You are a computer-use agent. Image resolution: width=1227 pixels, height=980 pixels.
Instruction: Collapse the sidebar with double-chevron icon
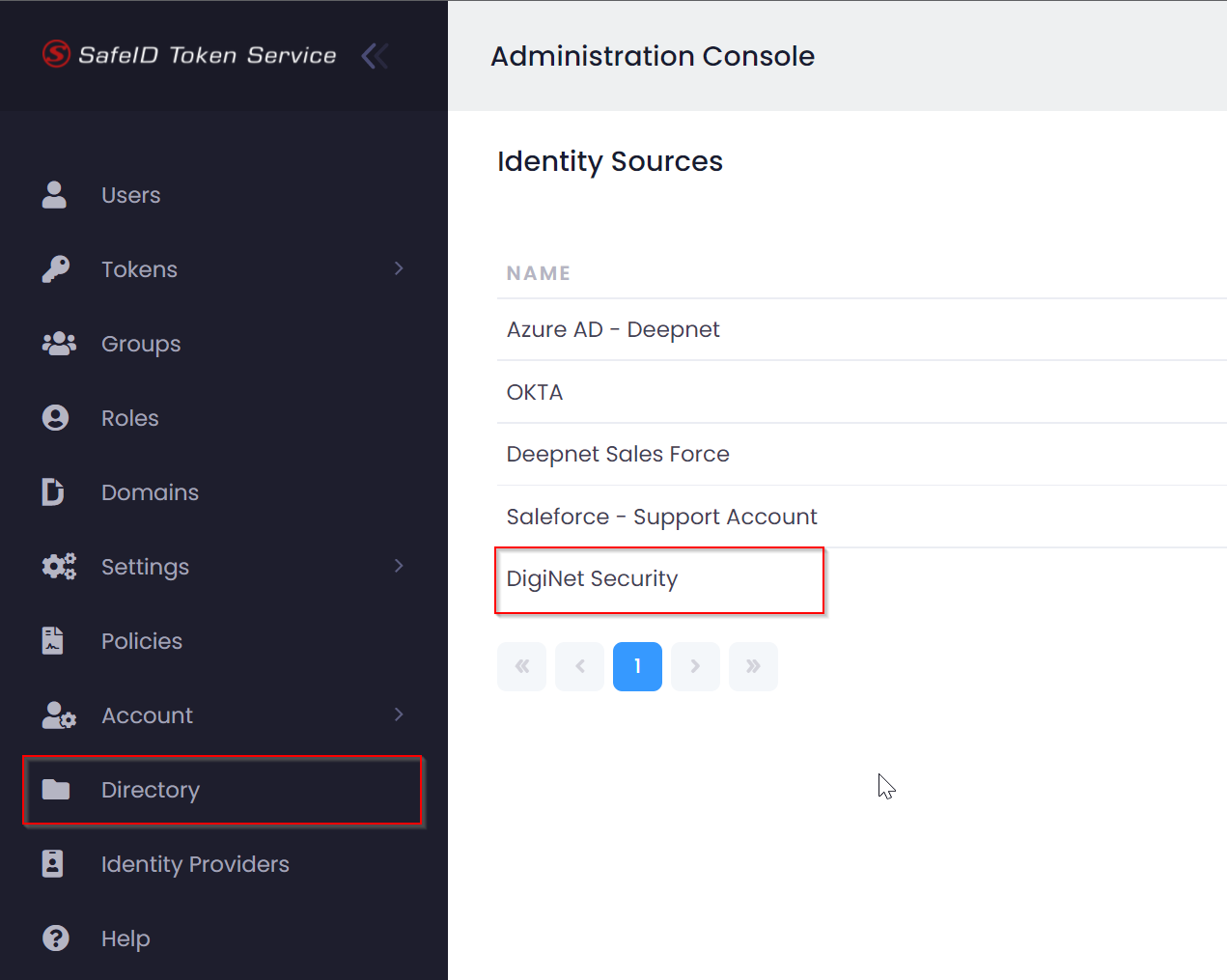coord(375,56)
